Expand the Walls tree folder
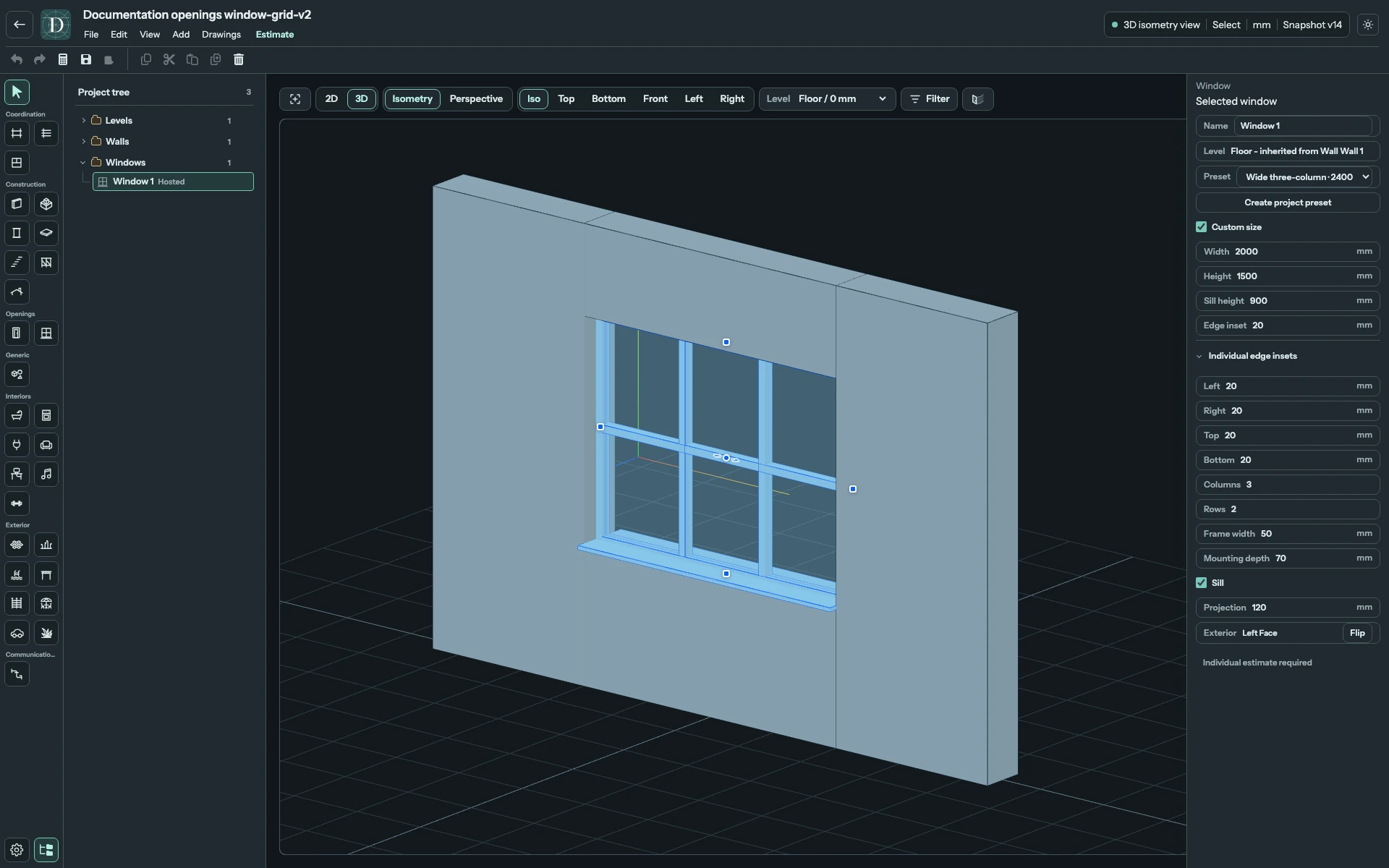This screenshot has height=868, width=1389. click(x=83, y=142)
